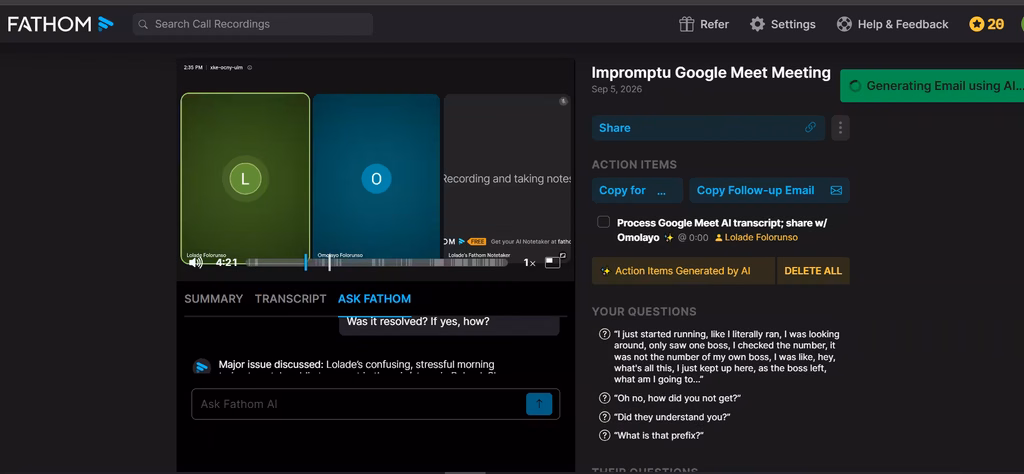The height and width of the screenshot is (474, 1024).
Task: Click question icon beside 'Did they understand you?'
Action: pyautogui.click(x=605, y=417)
